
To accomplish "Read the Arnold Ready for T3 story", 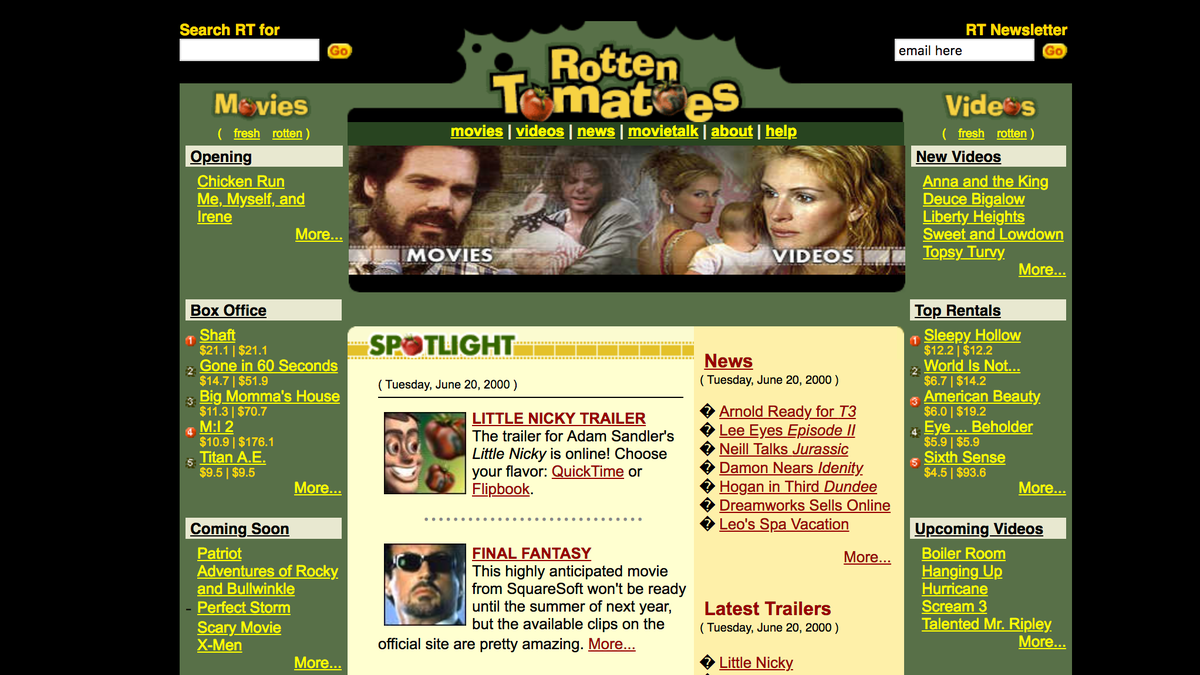I will pos(788,411).
